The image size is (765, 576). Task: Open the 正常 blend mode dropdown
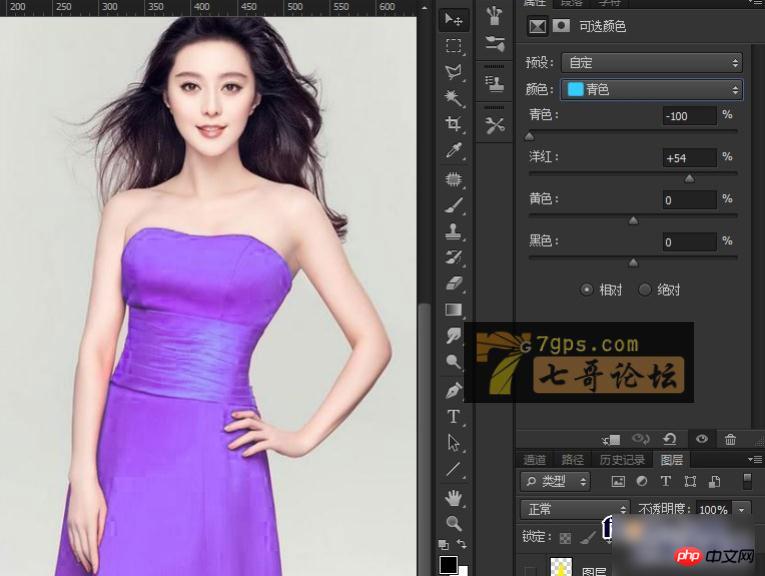click(575, 510)
